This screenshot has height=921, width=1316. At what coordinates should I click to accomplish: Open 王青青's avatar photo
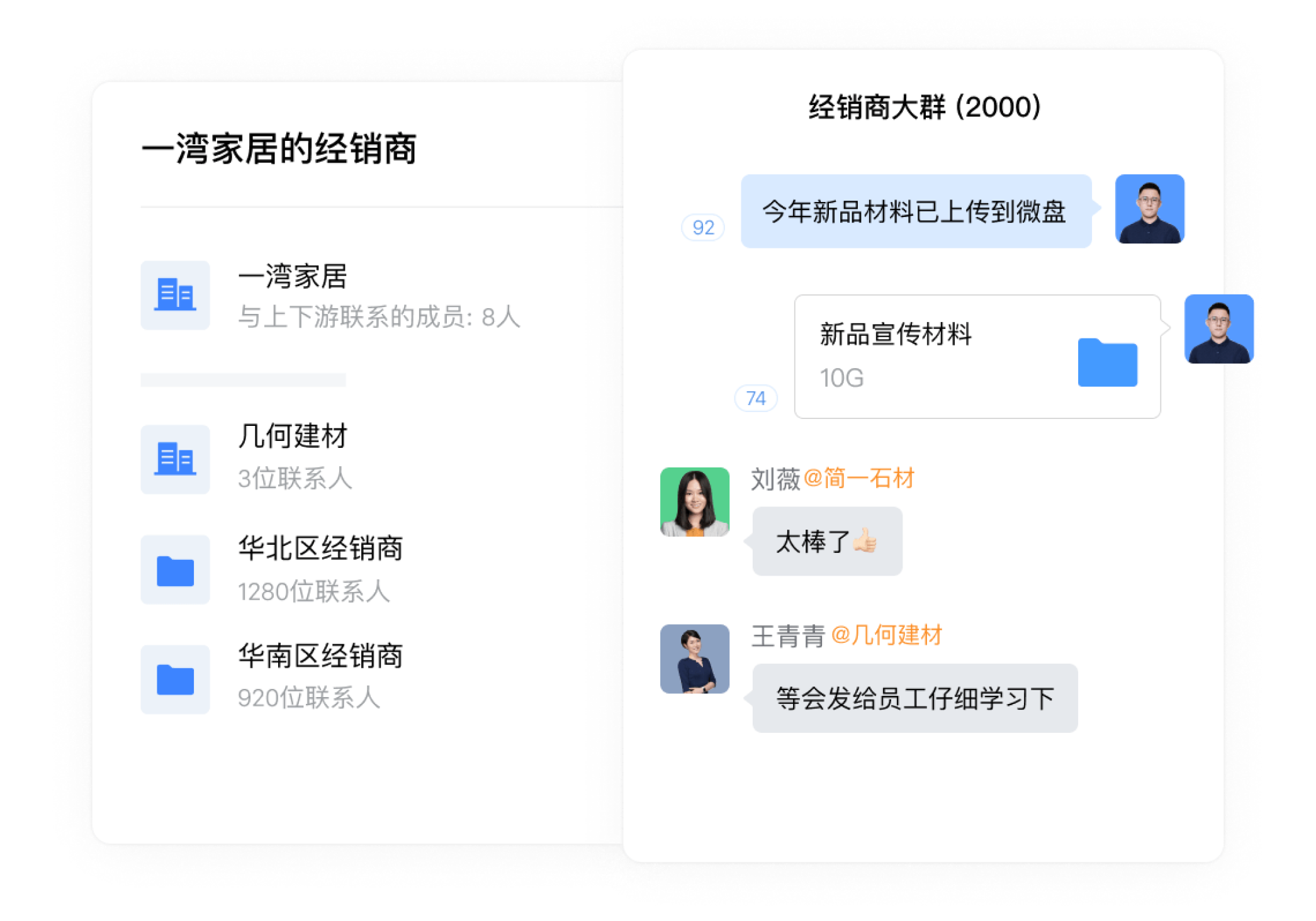pyautogui.click(x=694, y=659)
